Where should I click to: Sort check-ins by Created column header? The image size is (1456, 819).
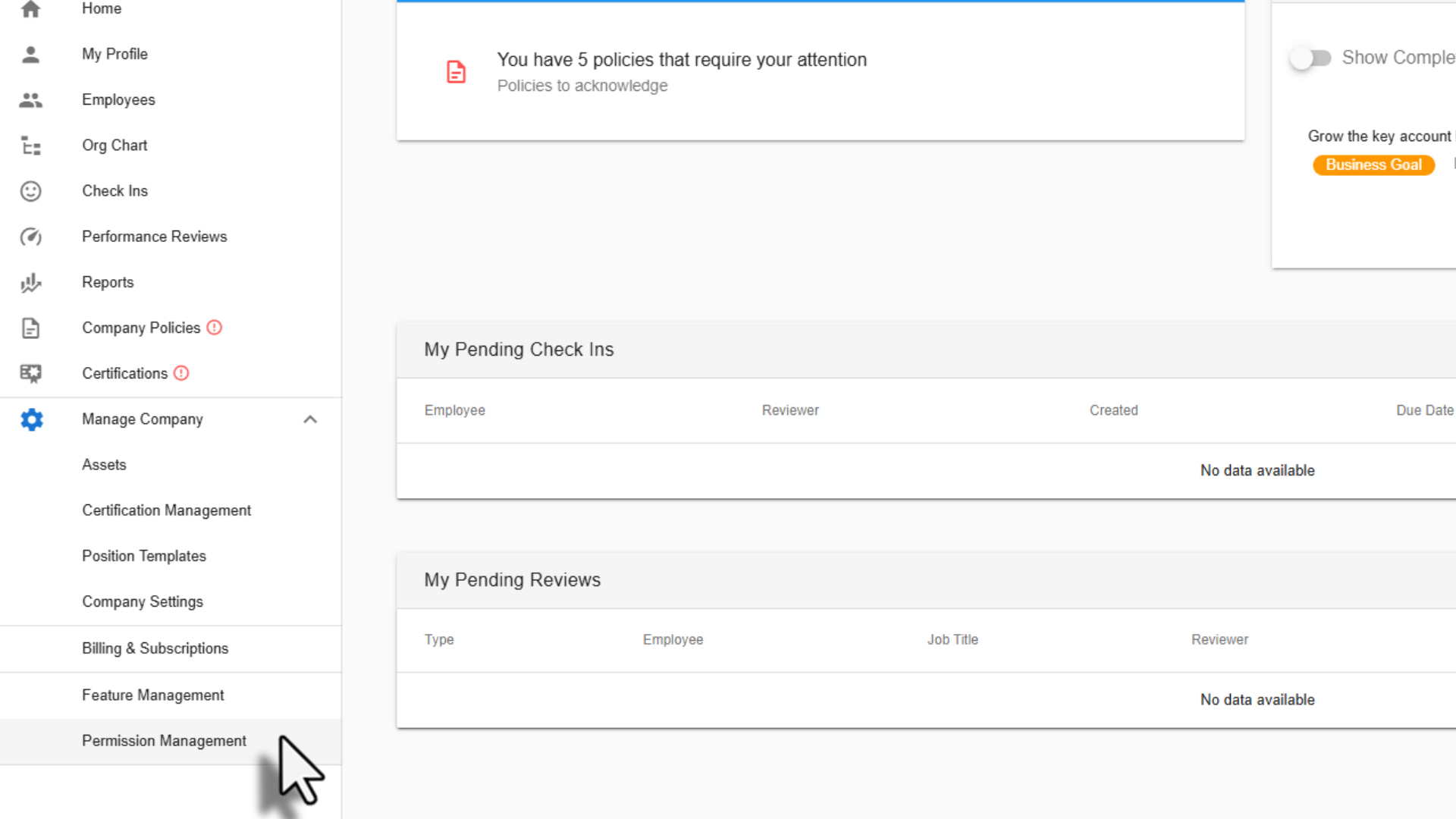1113,410
